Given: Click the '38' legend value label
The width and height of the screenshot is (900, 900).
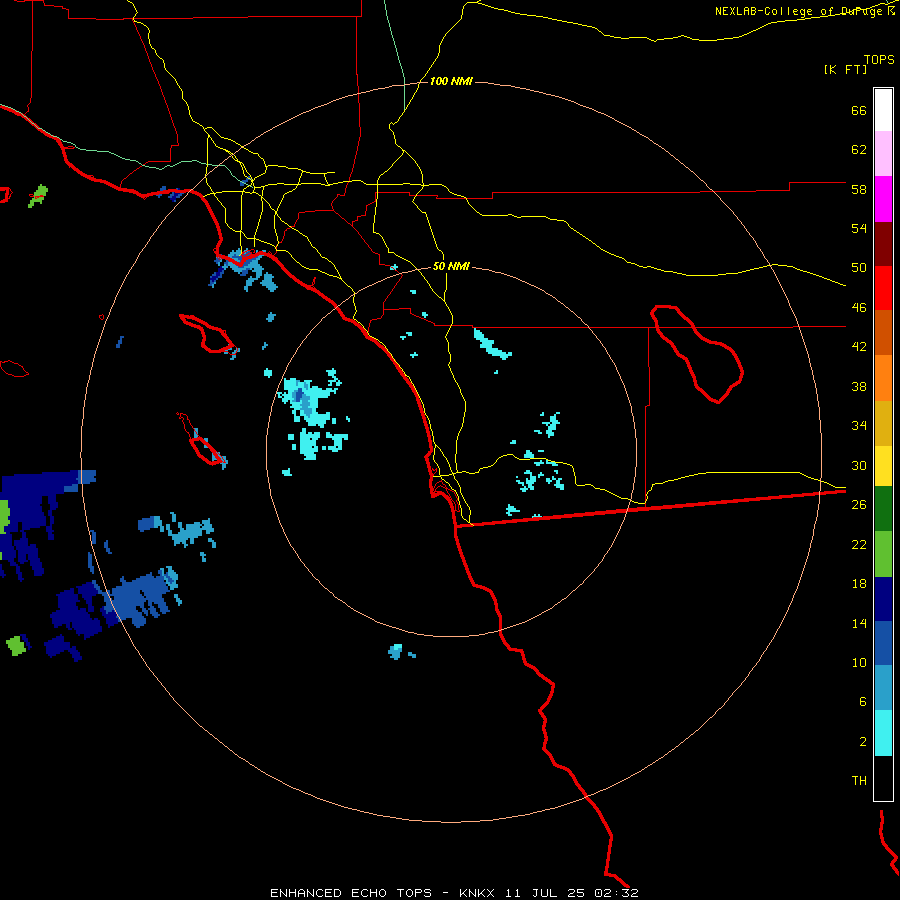Looking at the screenshot, I should (859, 386).
